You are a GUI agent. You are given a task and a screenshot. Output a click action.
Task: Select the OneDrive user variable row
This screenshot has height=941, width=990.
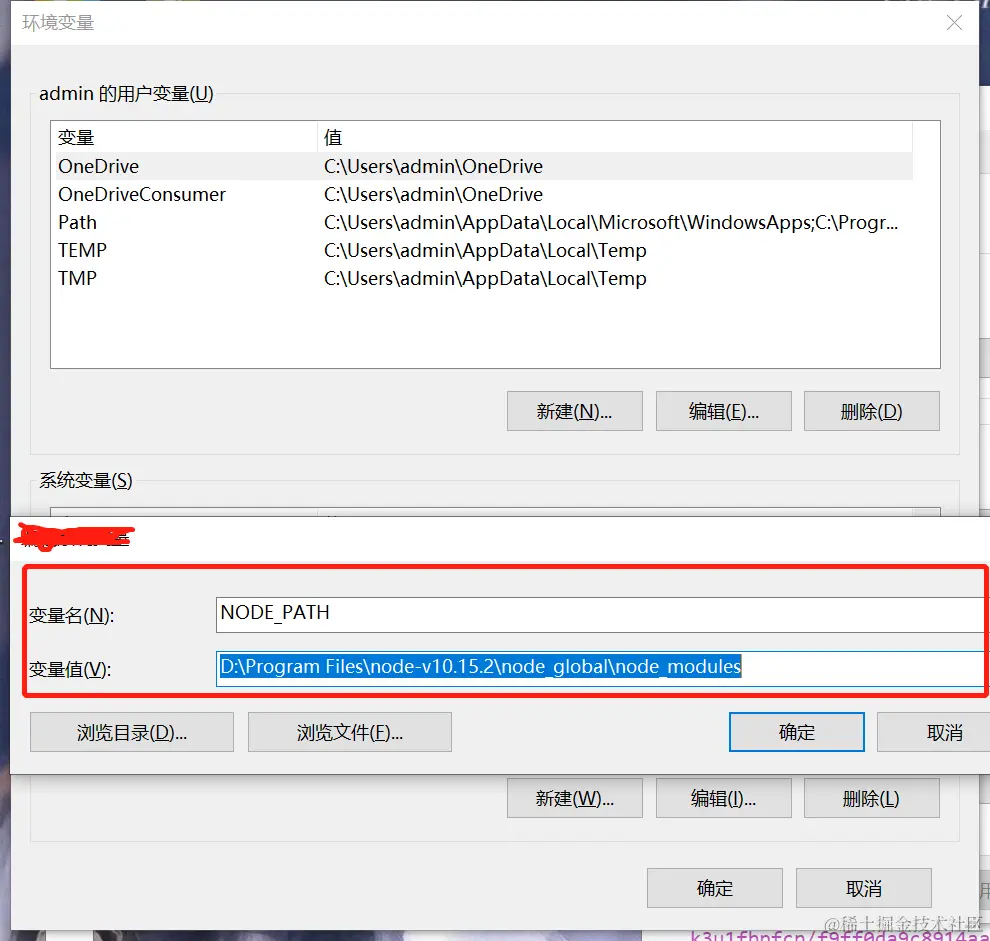coord(484,166)
